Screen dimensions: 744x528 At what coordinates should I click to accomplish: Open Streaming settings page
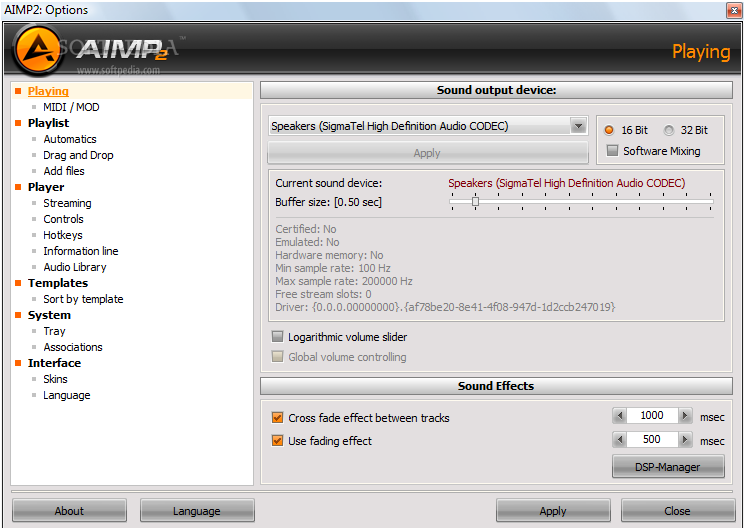(67, 203)
